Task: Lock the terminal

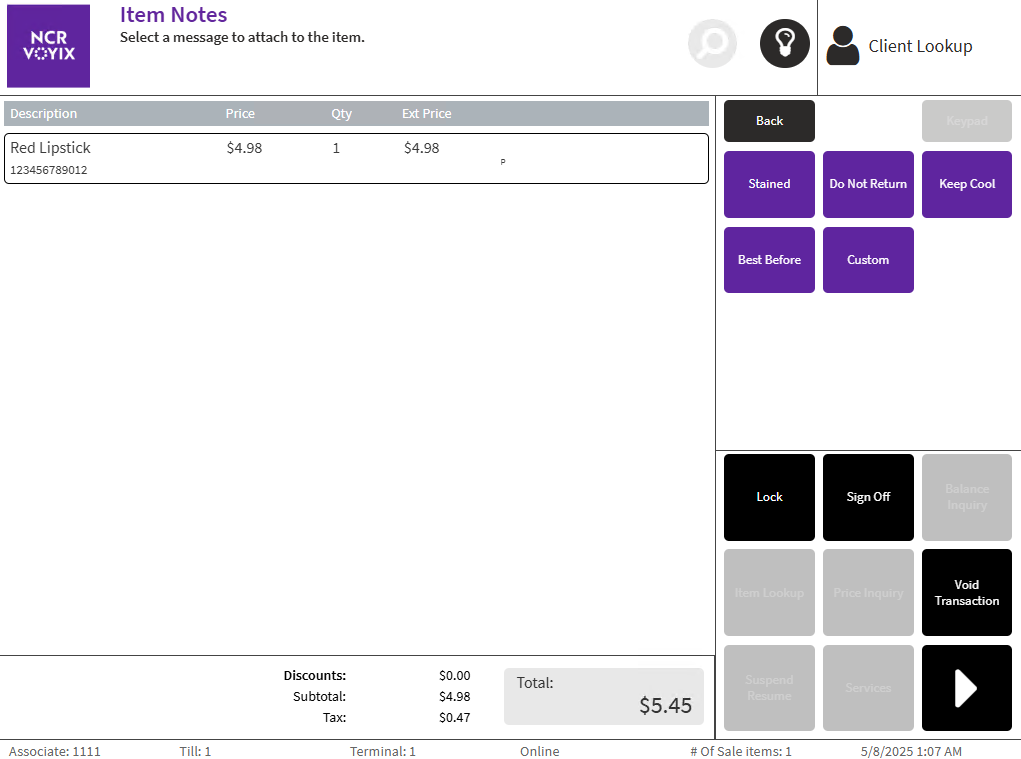Action: pyautogui.click(x=769, y=497)
